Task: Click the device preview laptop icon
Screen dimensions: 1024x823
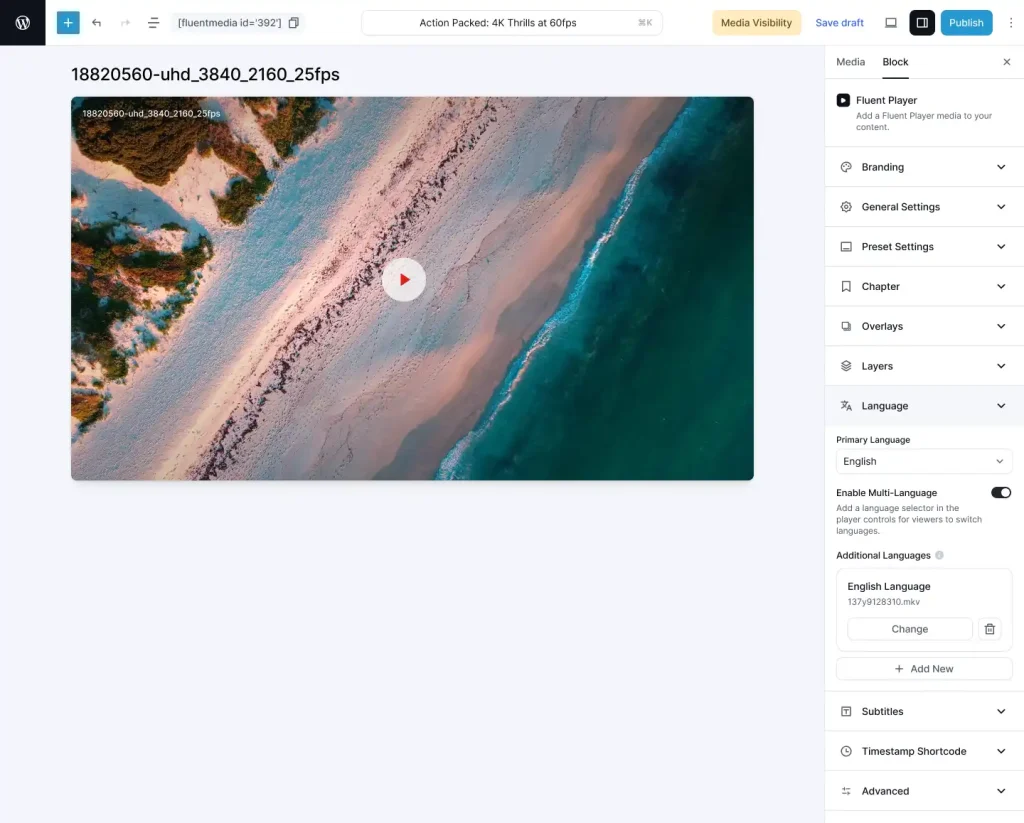Action: 891,22
